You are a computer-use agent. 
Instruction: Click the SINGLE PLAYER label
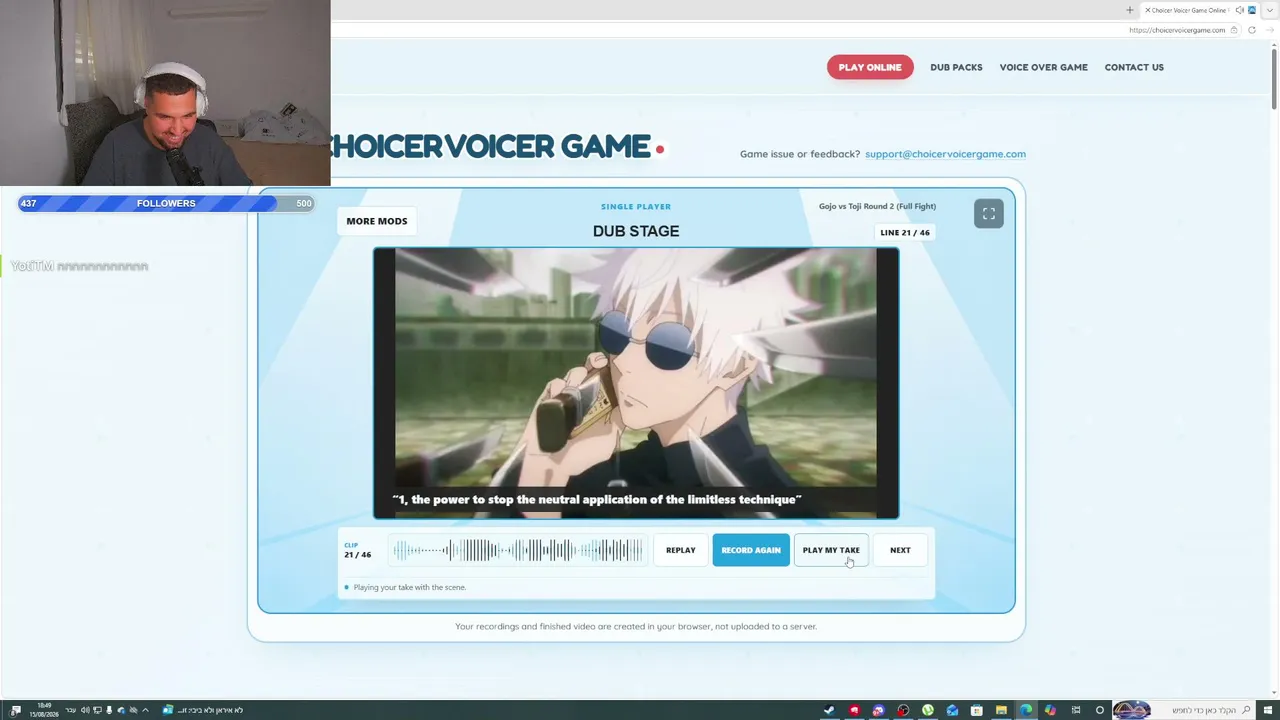point(636,207)
